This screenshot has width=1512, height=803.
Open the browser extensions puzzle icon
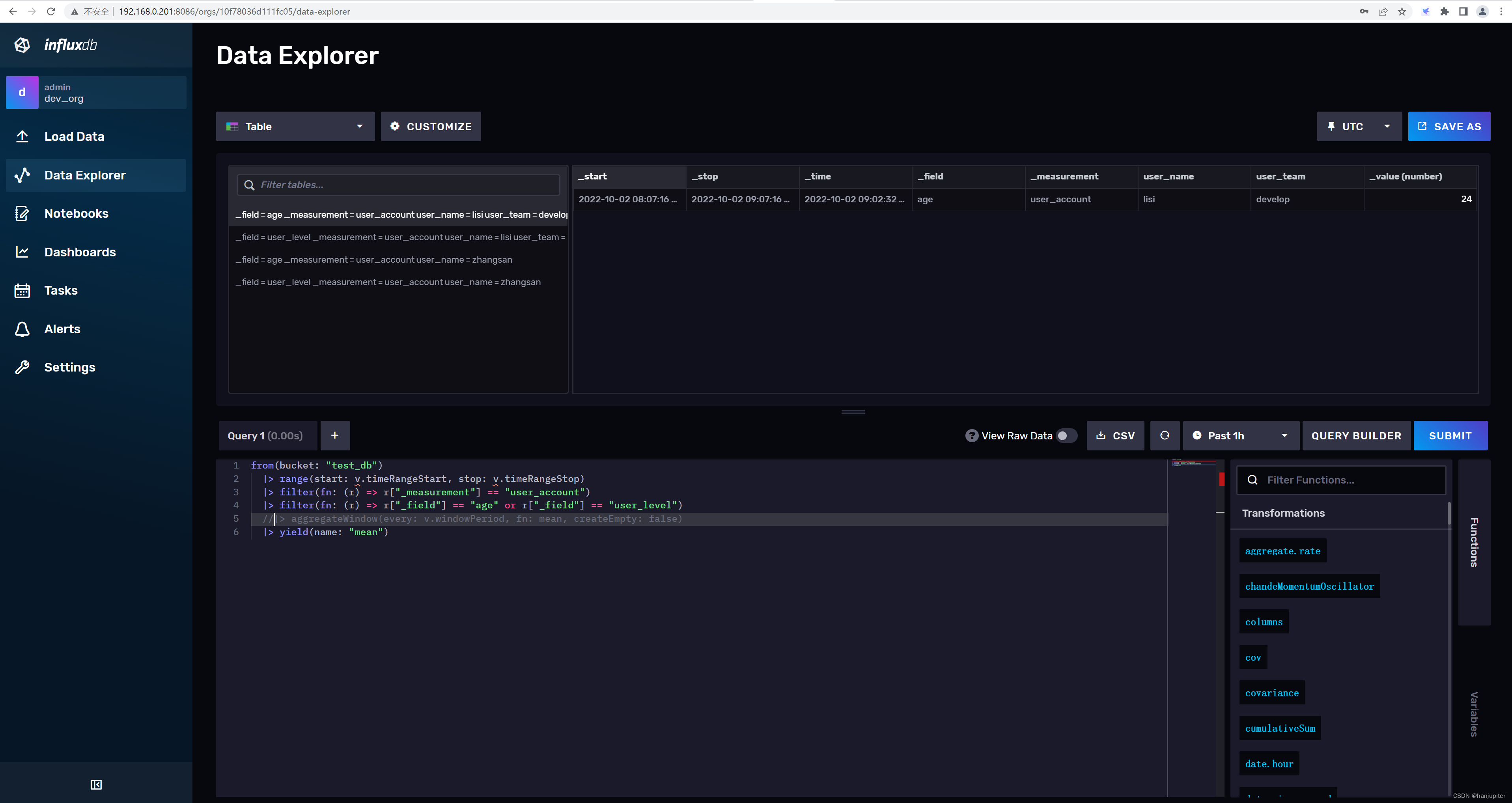click(1445, 11)
